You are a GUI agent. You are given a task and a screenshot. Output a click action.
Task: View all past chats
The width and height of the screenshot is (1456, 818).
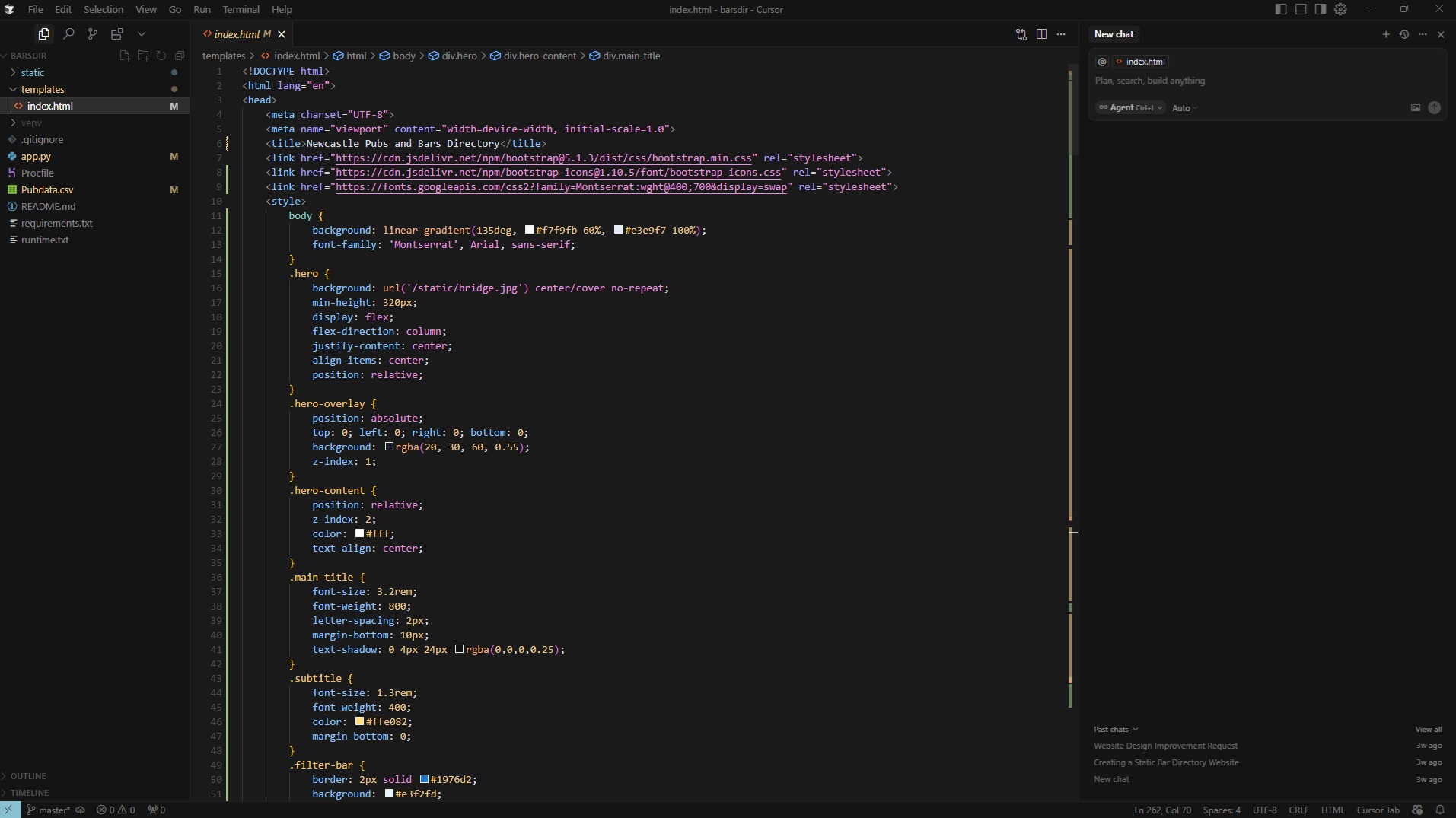point(1429,729)
